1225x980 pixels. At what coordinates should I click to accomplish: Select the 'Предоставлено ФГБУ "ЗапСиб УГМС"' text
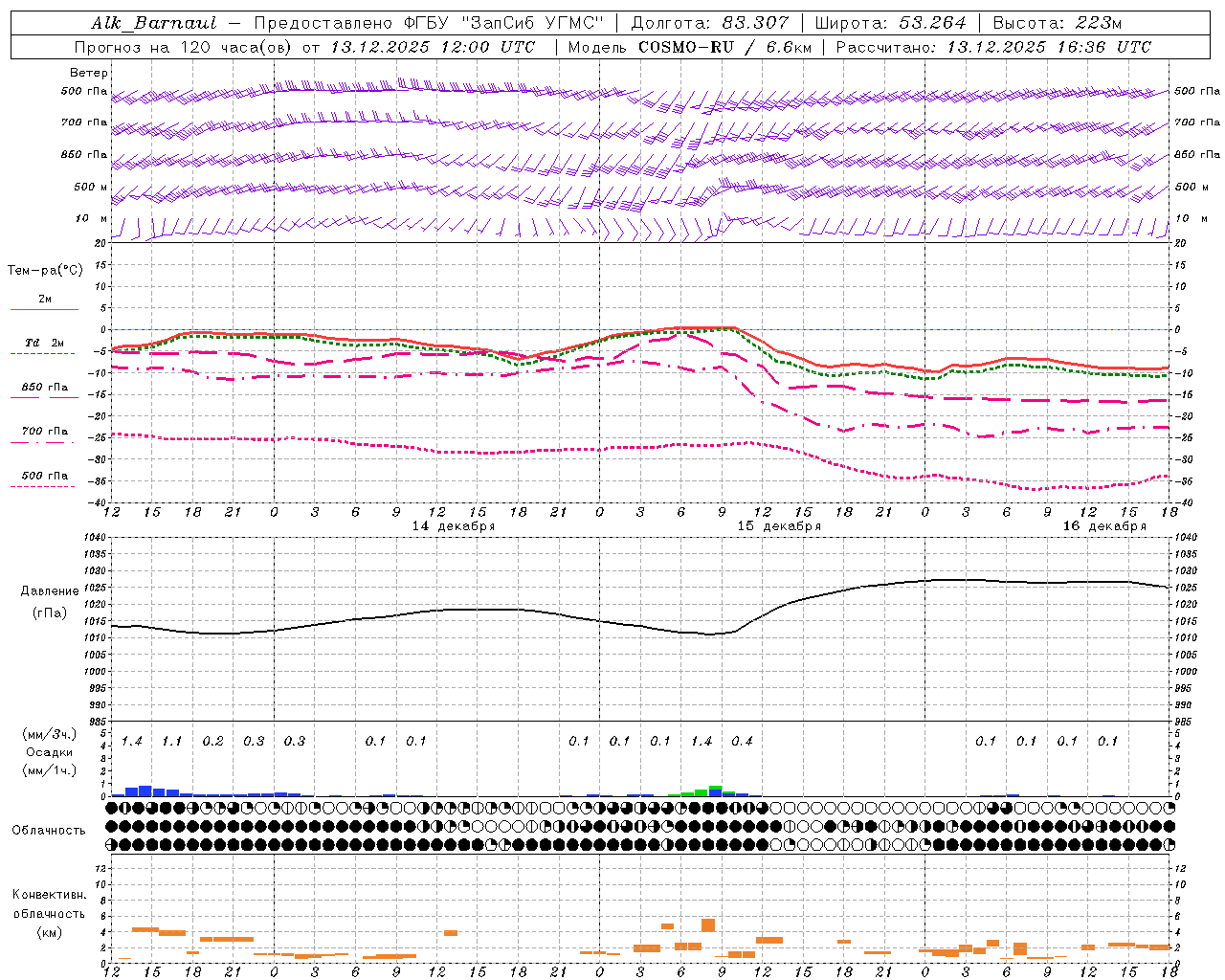[x=429, y=23]
